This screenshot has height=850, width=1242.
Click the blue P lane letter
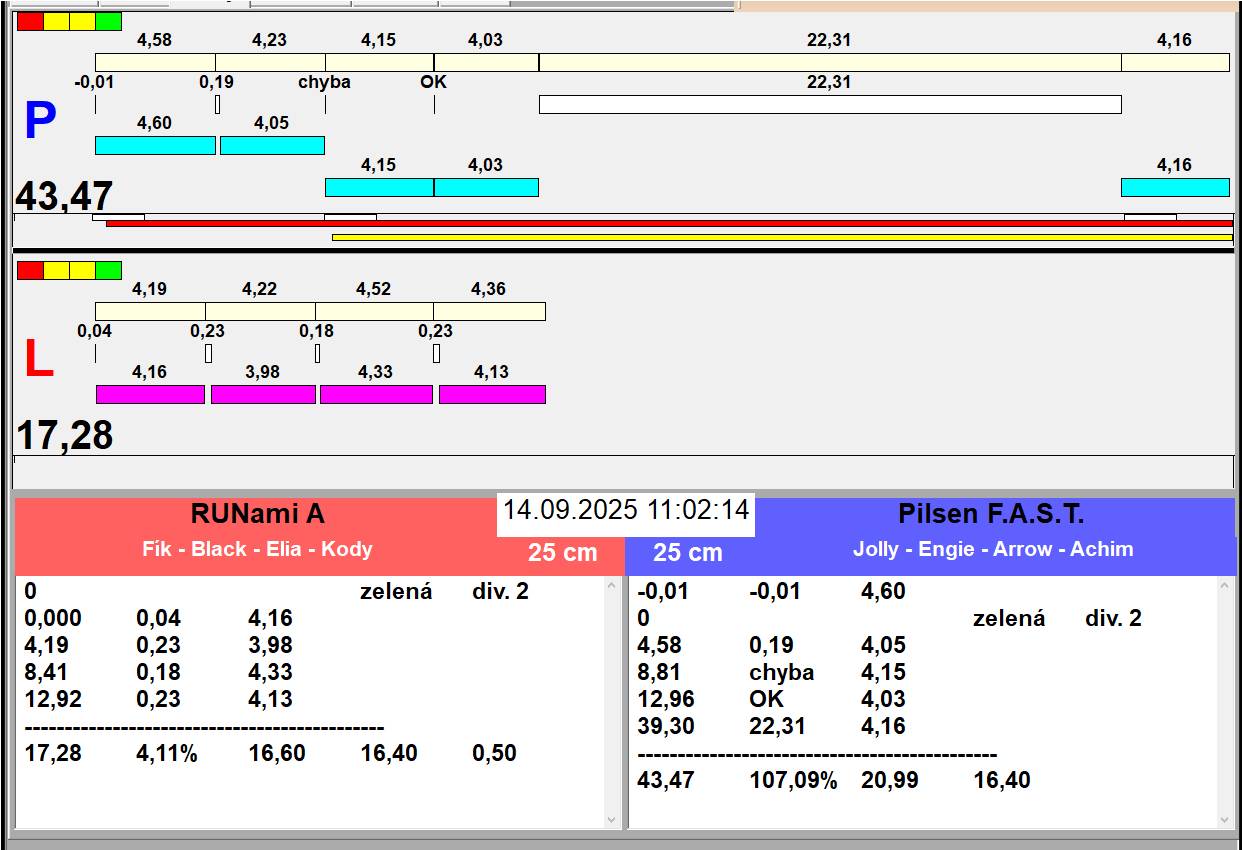[x=39, y=122]
